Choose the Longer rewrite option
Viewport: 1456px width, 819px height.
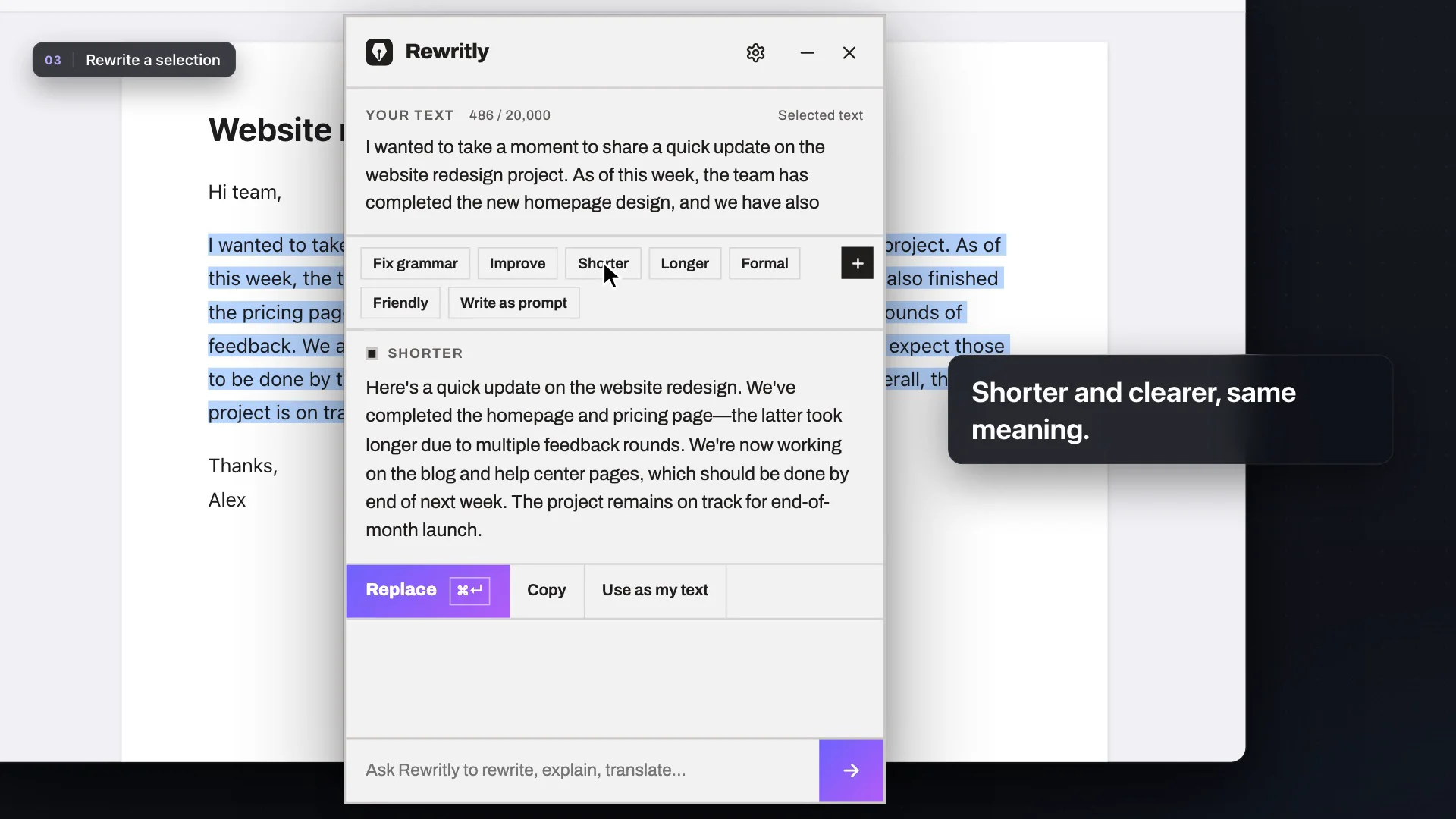tap(684, 263)
